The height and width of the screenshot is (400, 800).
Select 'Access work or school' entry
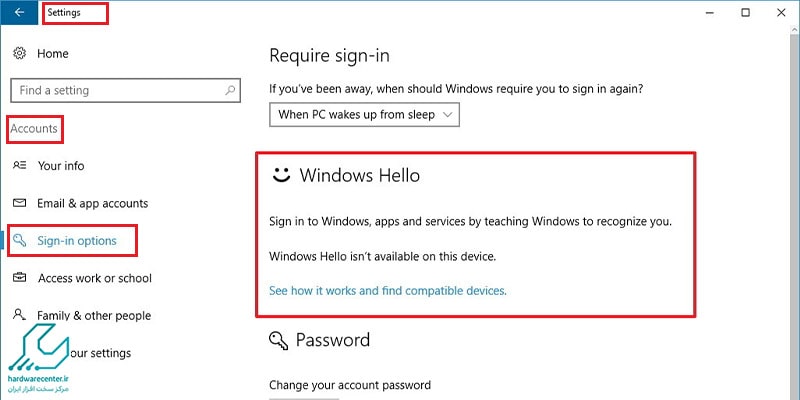point(95,278)
